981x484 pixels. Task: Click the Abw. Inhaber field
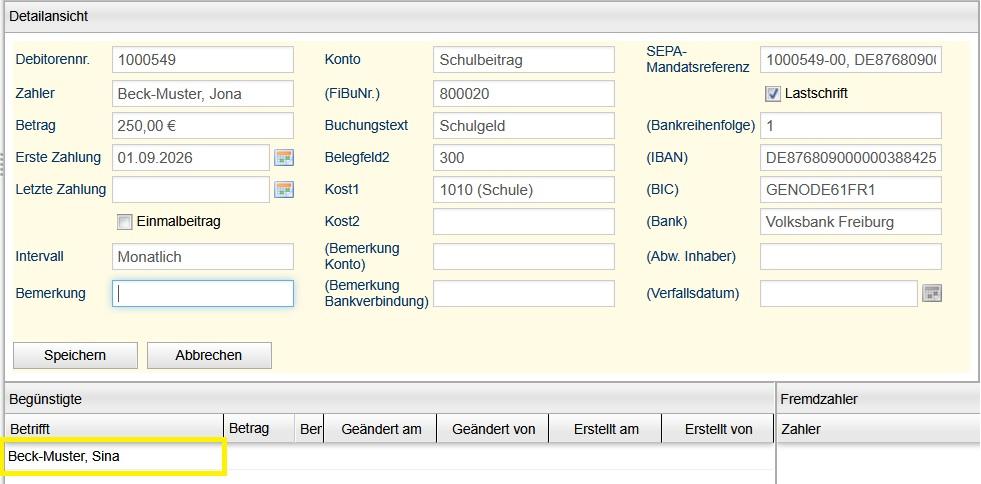851,256
